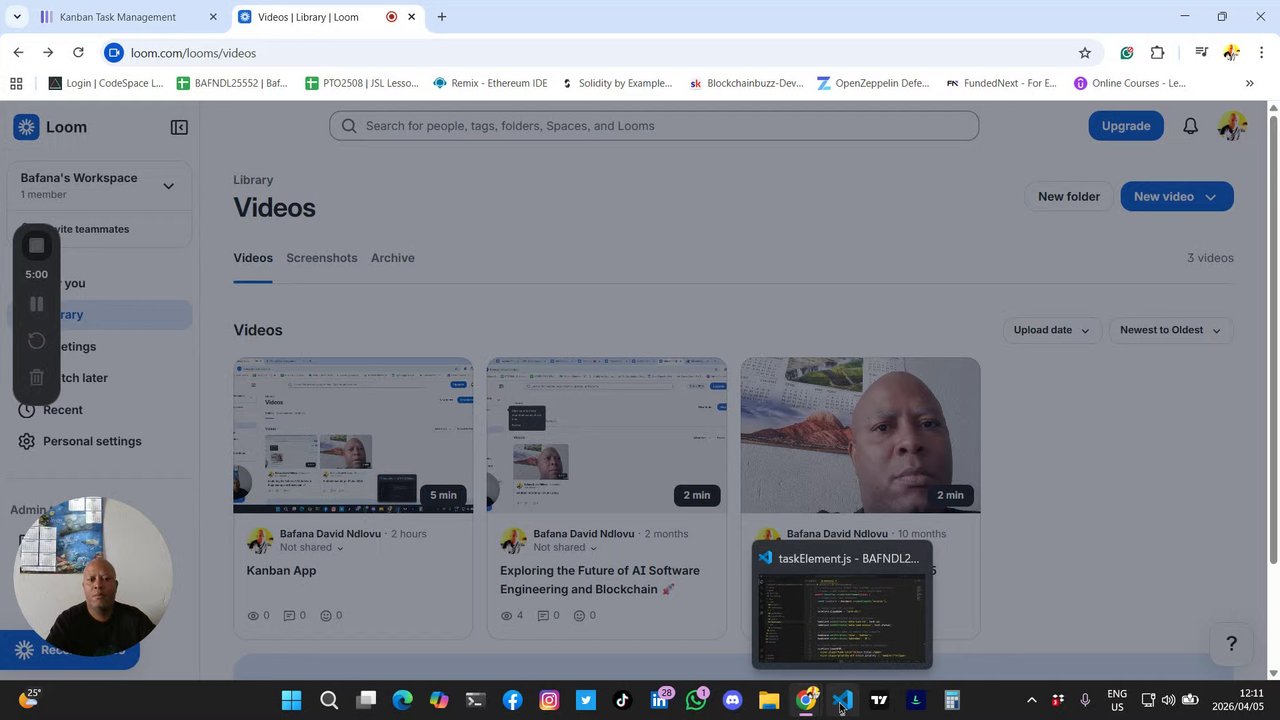Close the Kanban Task Management tab
This screenshot has width=1280, height=720.
pos(213,17)
